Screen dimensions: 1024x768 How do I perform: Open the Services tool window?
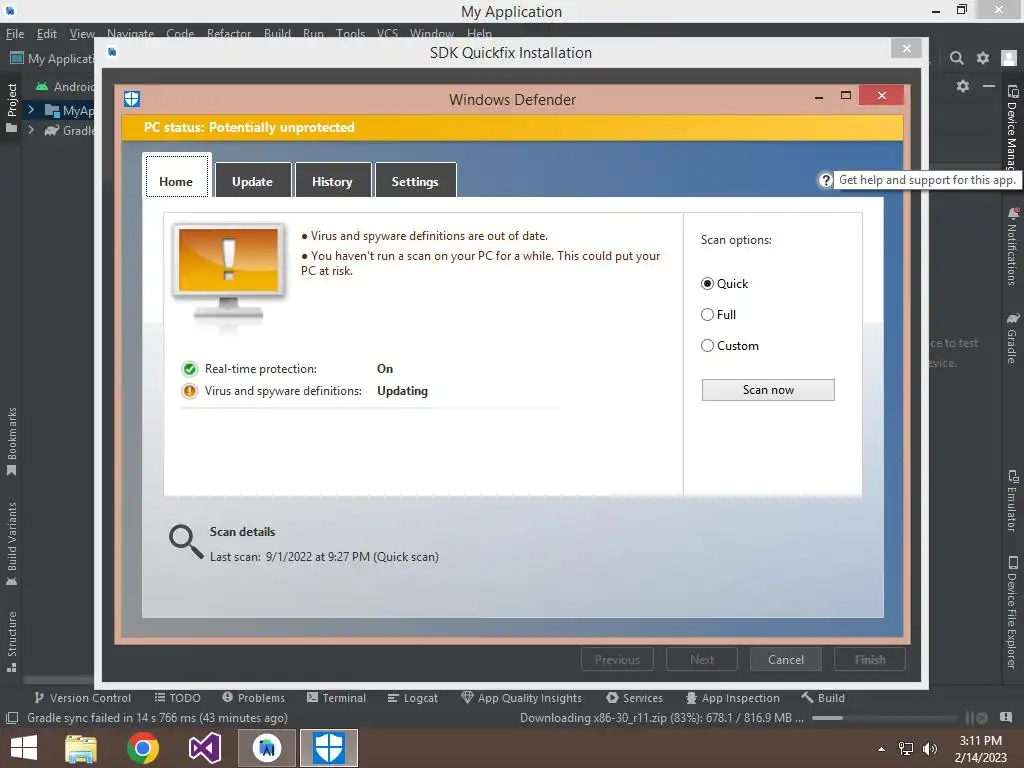coord(634,698)
